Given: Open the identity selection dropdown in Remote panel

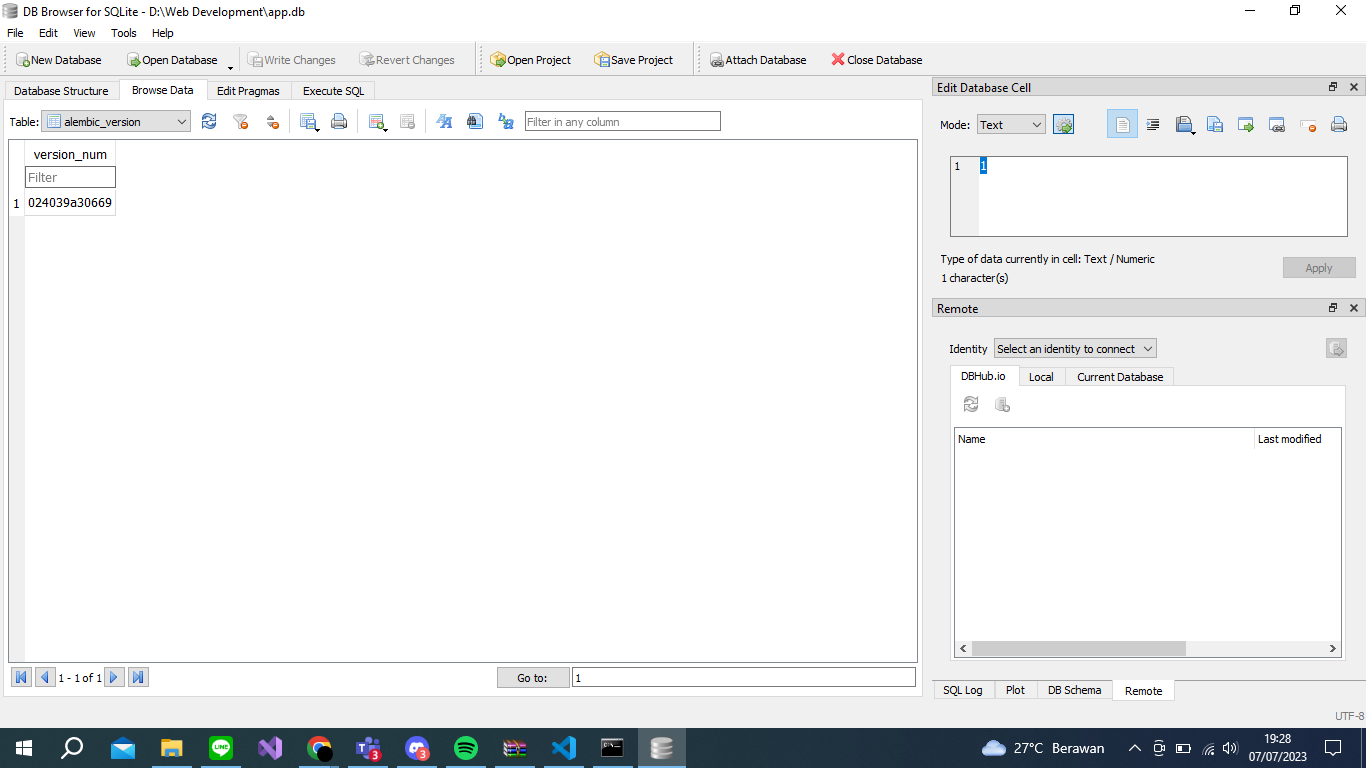Looking at the screenshot, I should pyautogui.click(x=1074, y=348).
